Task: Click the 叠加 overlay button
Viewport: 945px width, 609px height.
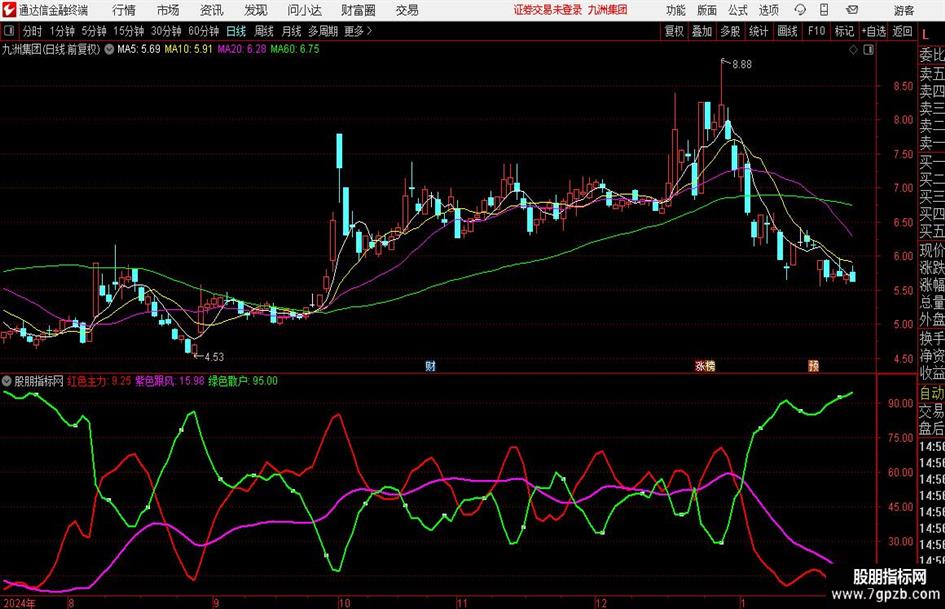Action: [702, 31]
